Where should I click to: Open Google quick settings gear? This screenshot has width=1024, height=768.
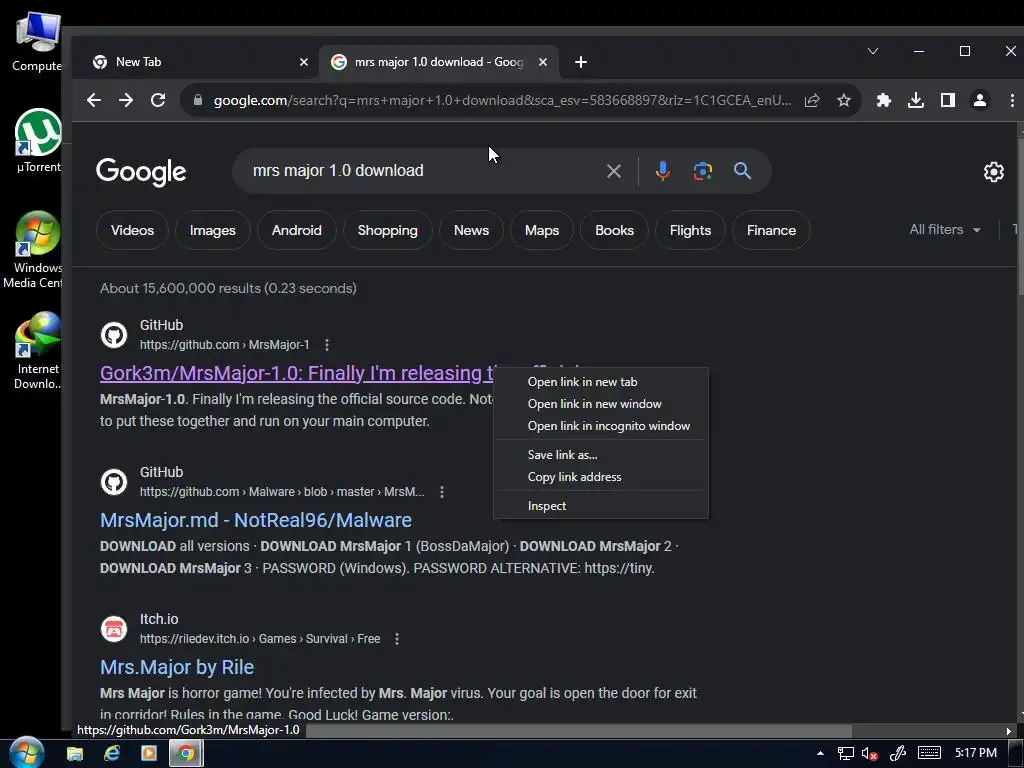(993, 172)
